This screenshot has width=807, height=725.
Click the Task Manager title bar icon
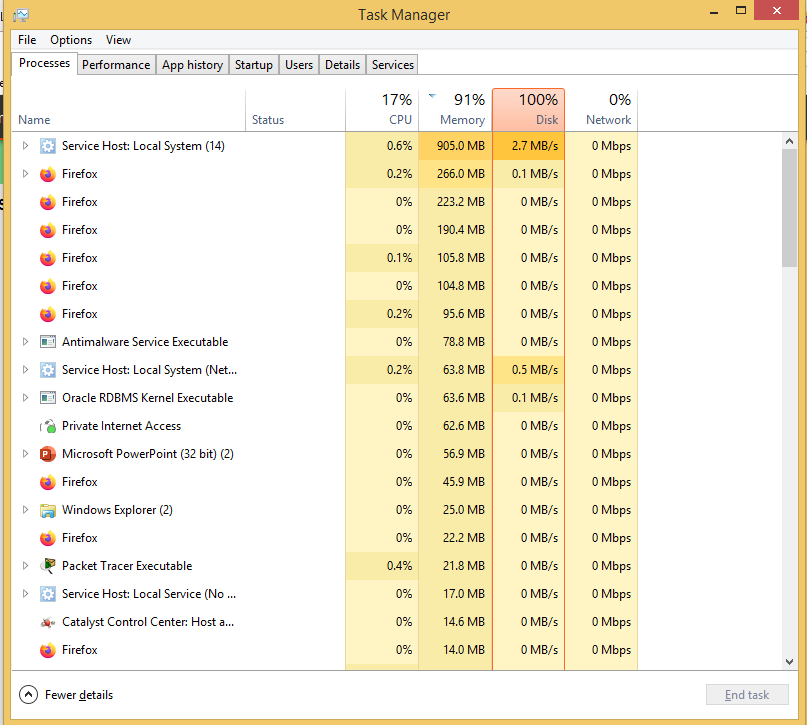tap(21, 15)
